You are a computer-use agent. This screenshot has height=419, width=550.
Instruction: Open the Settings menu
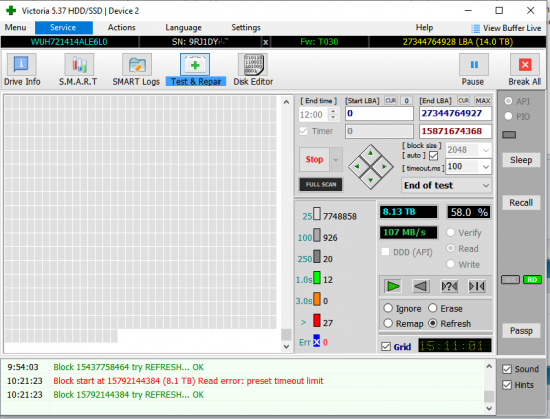[246, 28]
